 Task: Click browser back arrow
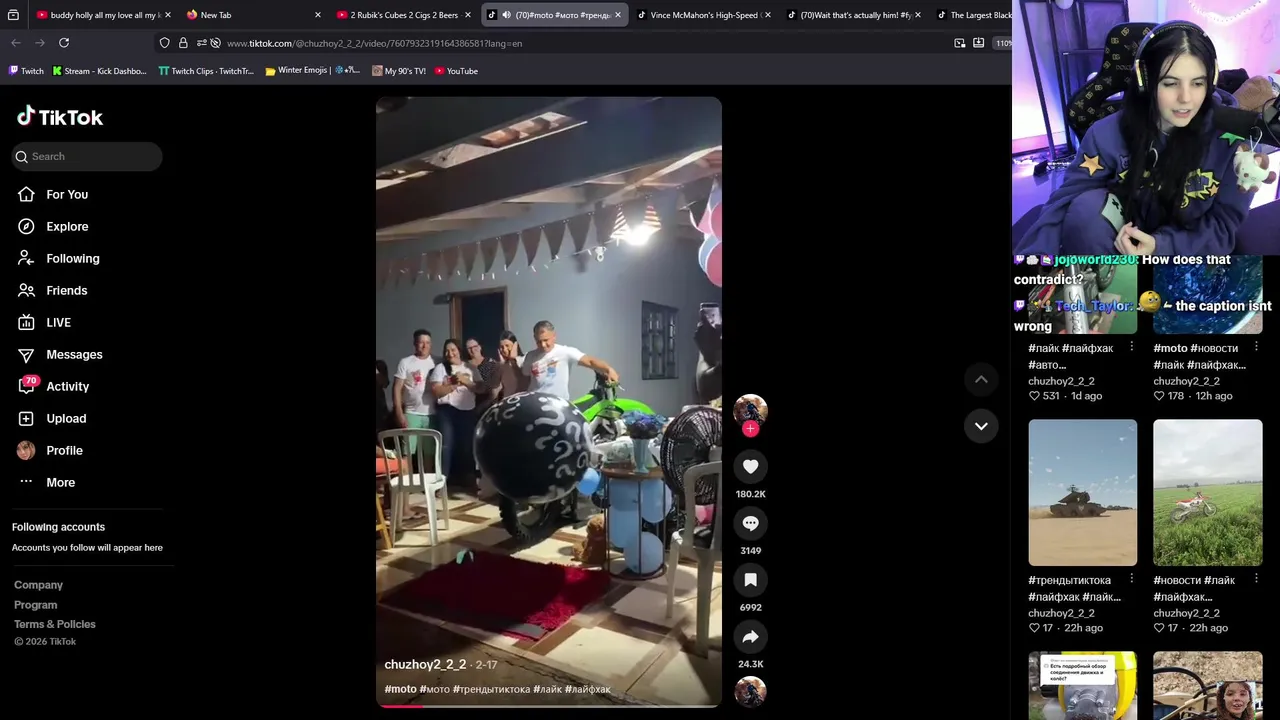(16, 43)
